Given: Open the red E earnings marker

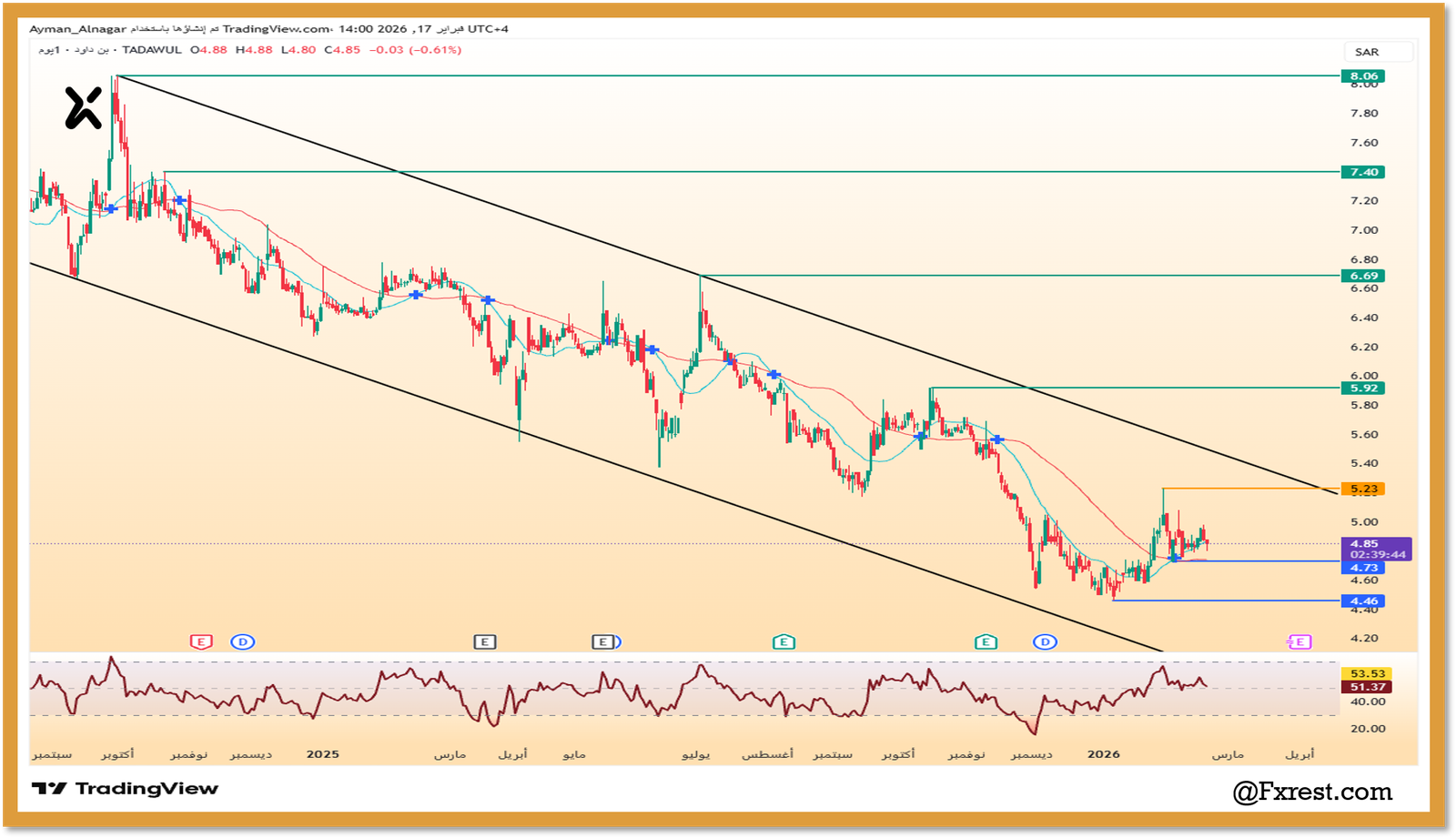Looking at the screenshot, I should (x=201, y=641).
